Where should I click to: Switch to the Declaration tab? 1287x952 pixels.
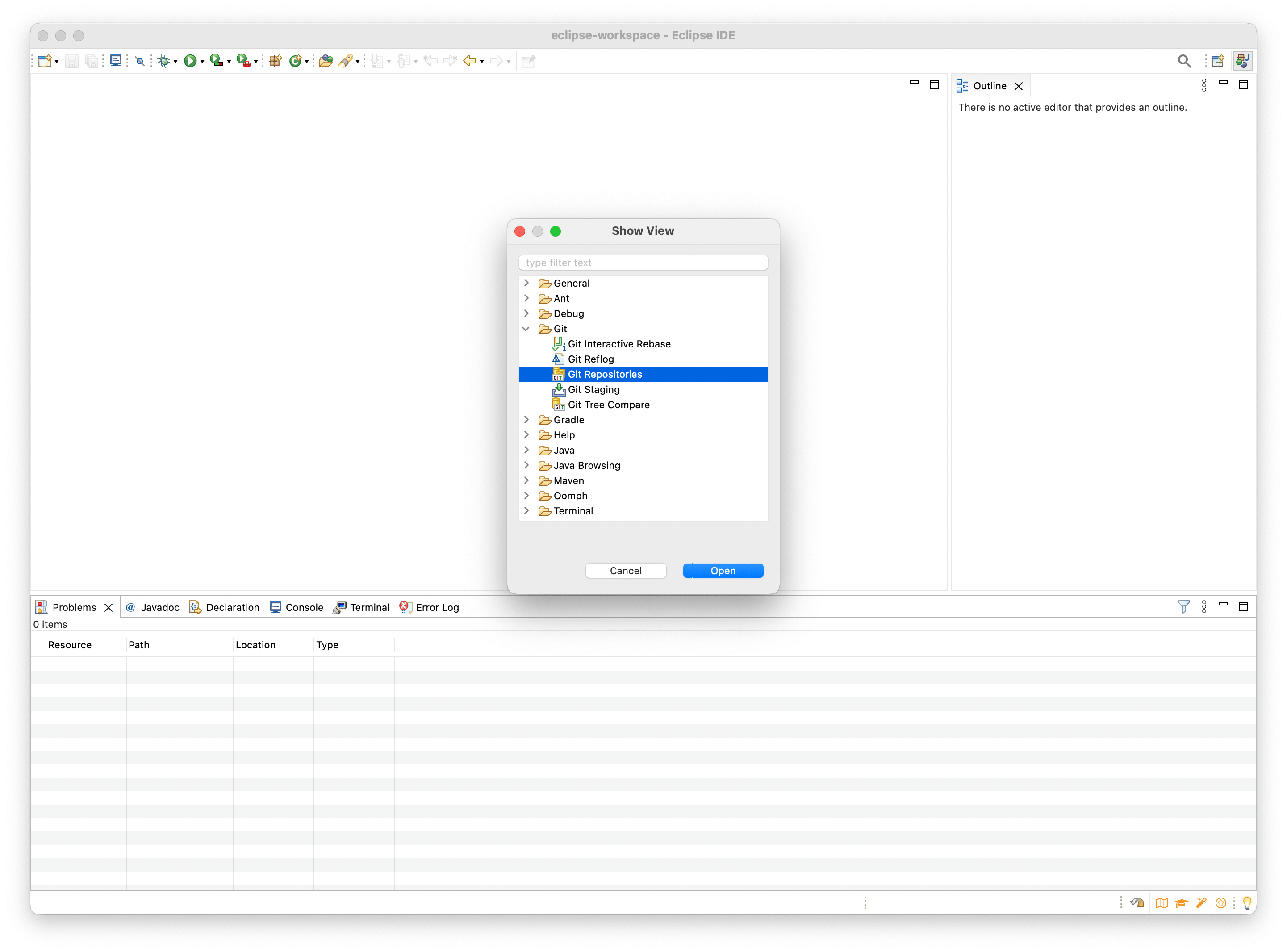(225, 607)
